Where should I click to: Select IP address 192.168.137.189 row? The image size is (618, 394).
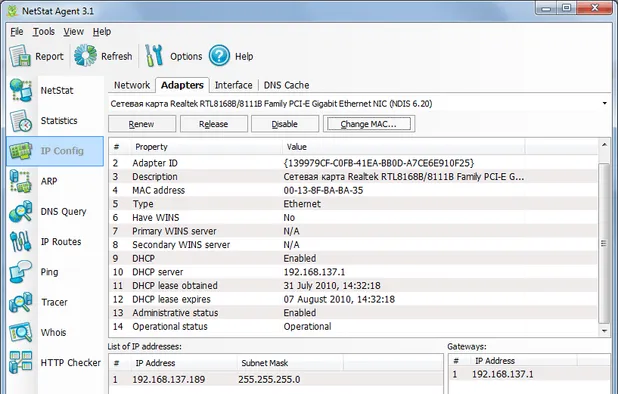click(276, 379)
